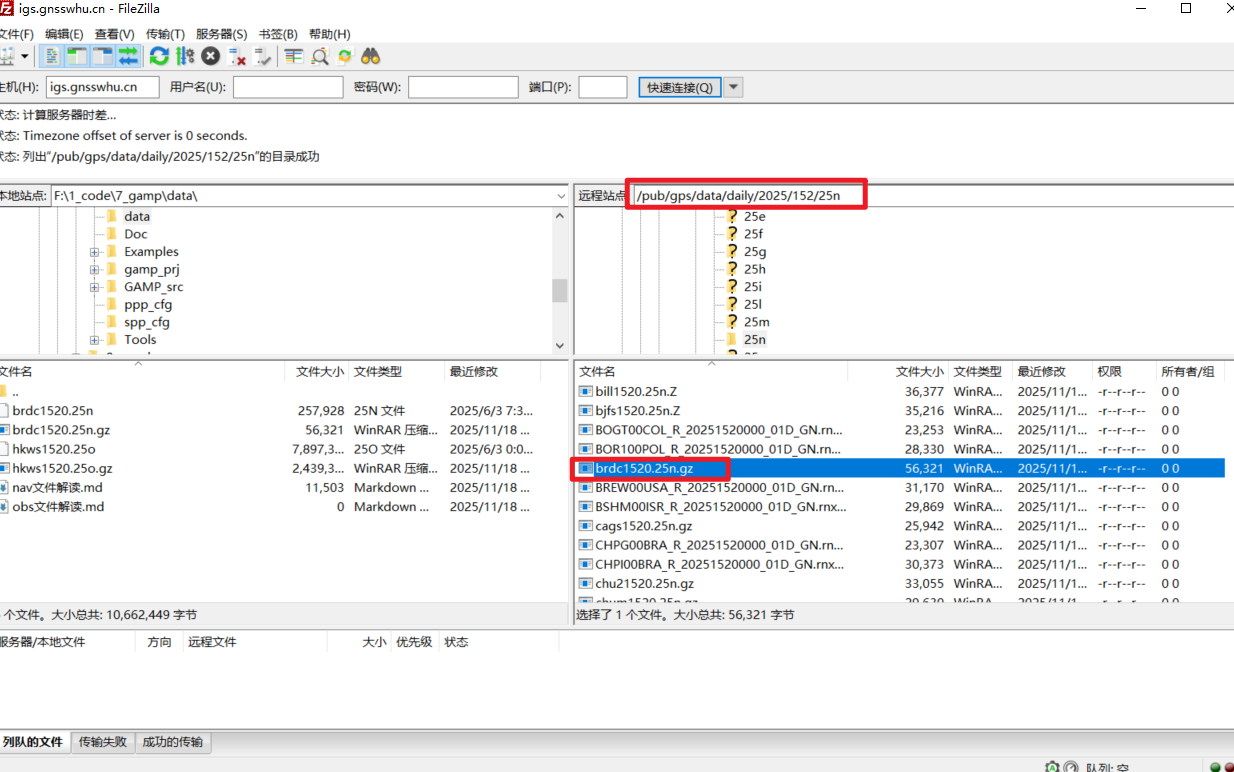Toggle directory comparison magnifier icon
1234x772 pixels.
pyautogui.click(x=320, y=57)
